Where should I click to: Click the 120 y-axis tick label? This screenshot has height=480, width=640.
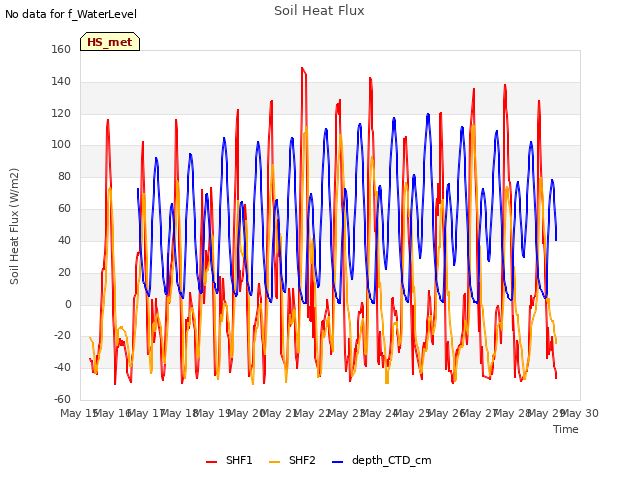click(x=61, y=113)
